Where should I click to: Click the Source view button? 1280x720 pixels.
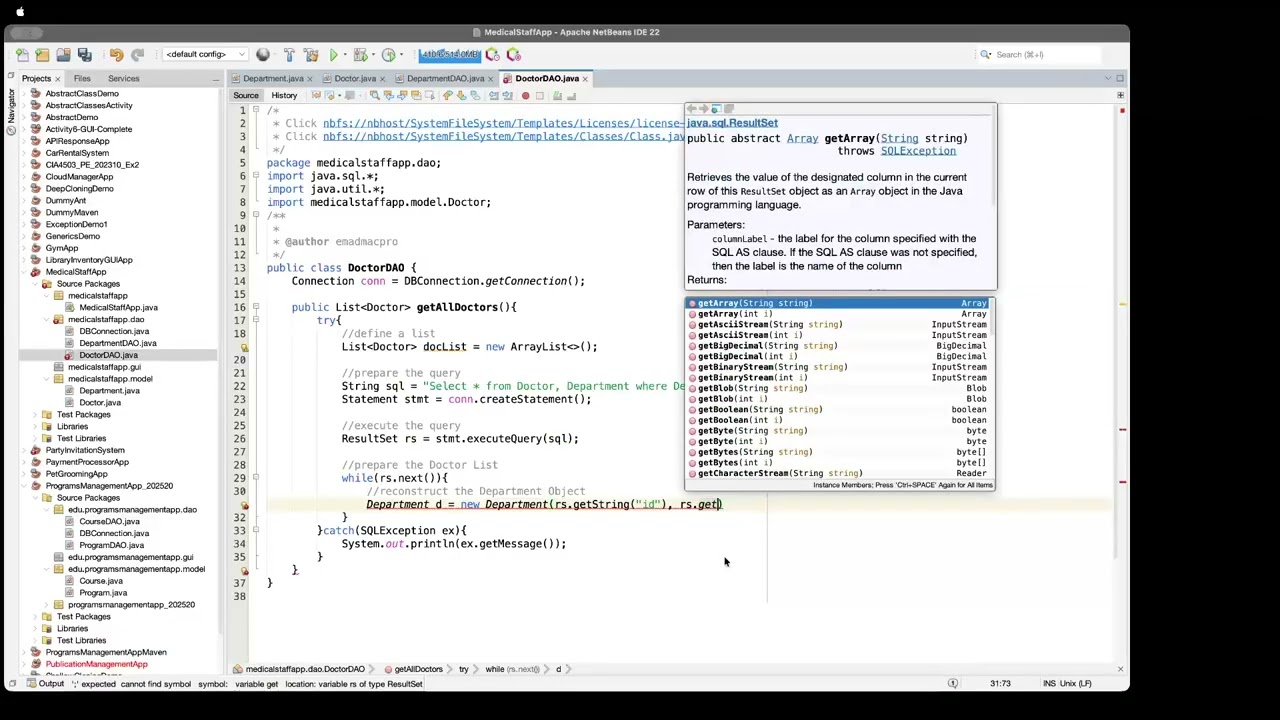coord(246,96)
